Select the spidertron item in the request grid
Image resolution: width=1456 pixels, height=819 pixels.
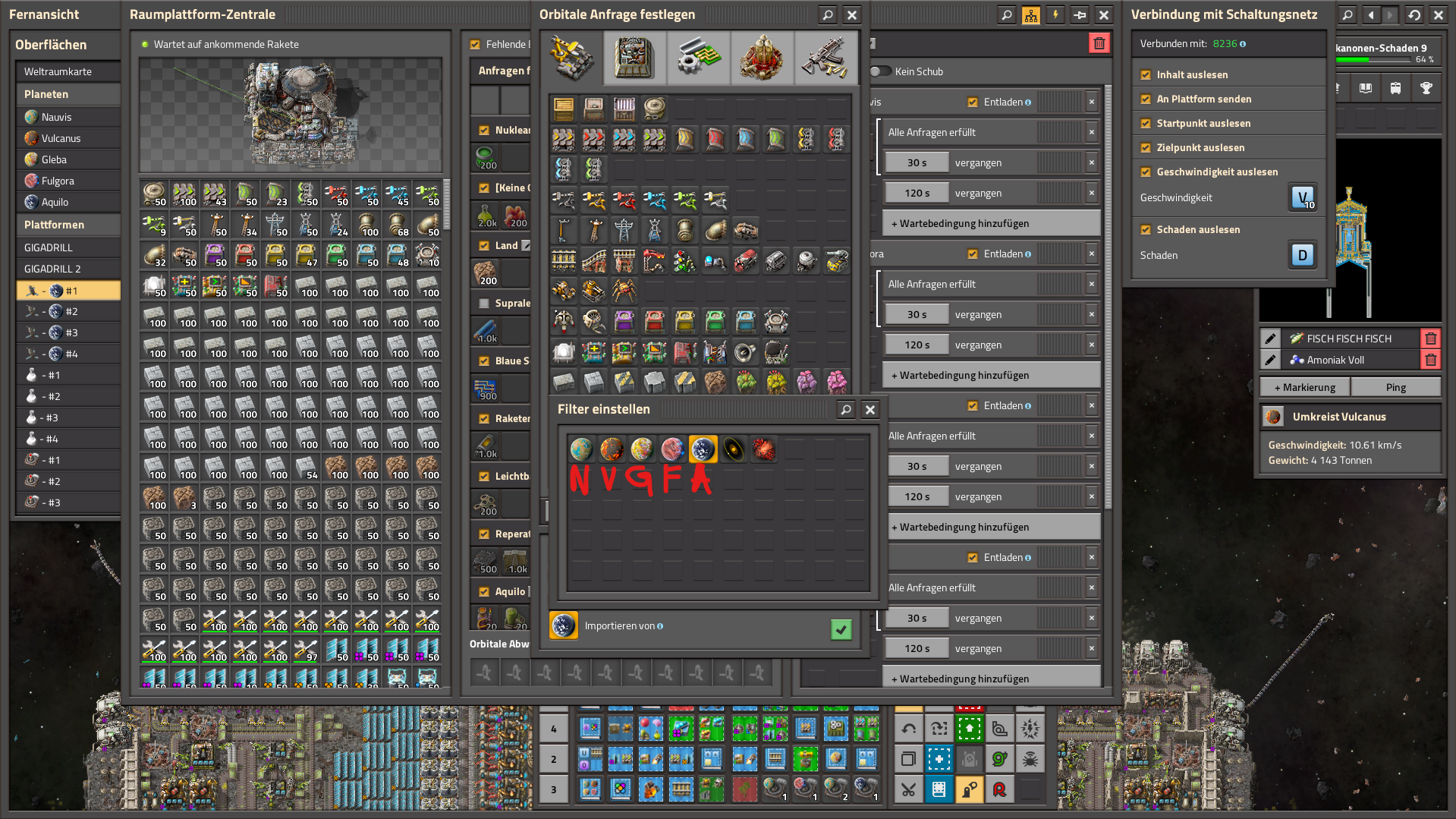(624, 291)
